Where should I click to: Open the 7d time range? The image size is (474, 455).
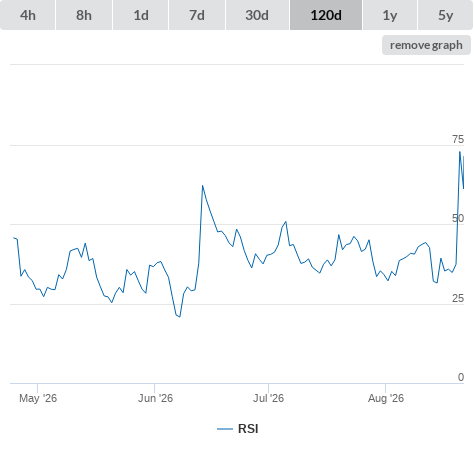(x=197, y=15)
